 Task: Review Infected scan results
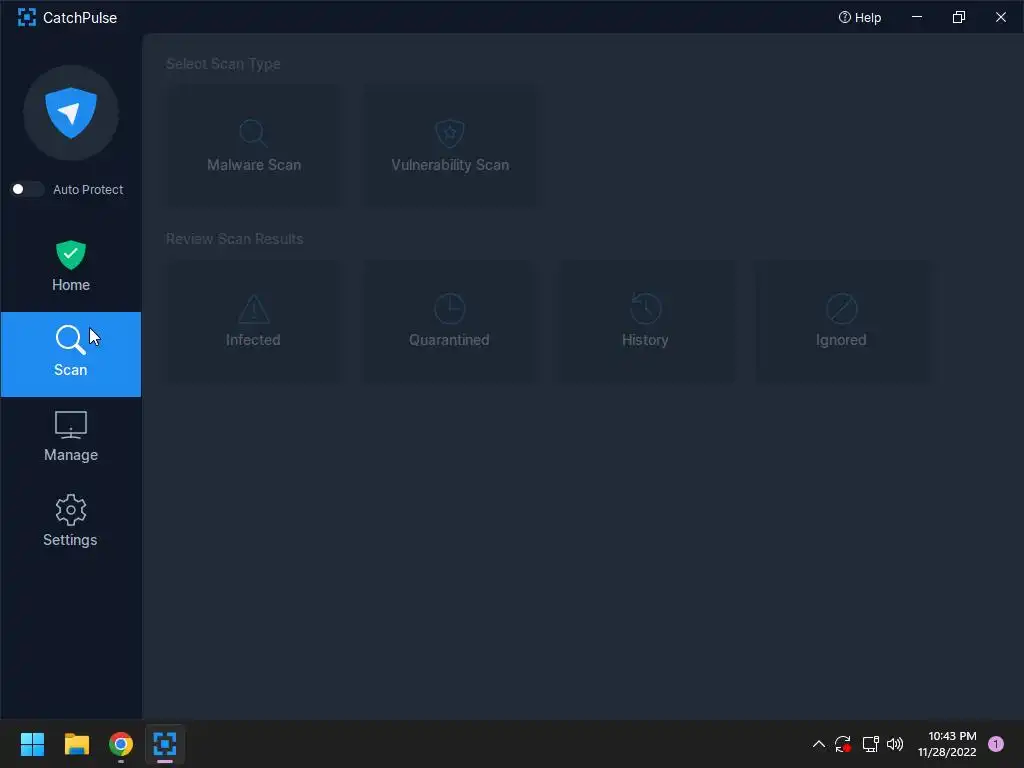click(x=253, y=321)
